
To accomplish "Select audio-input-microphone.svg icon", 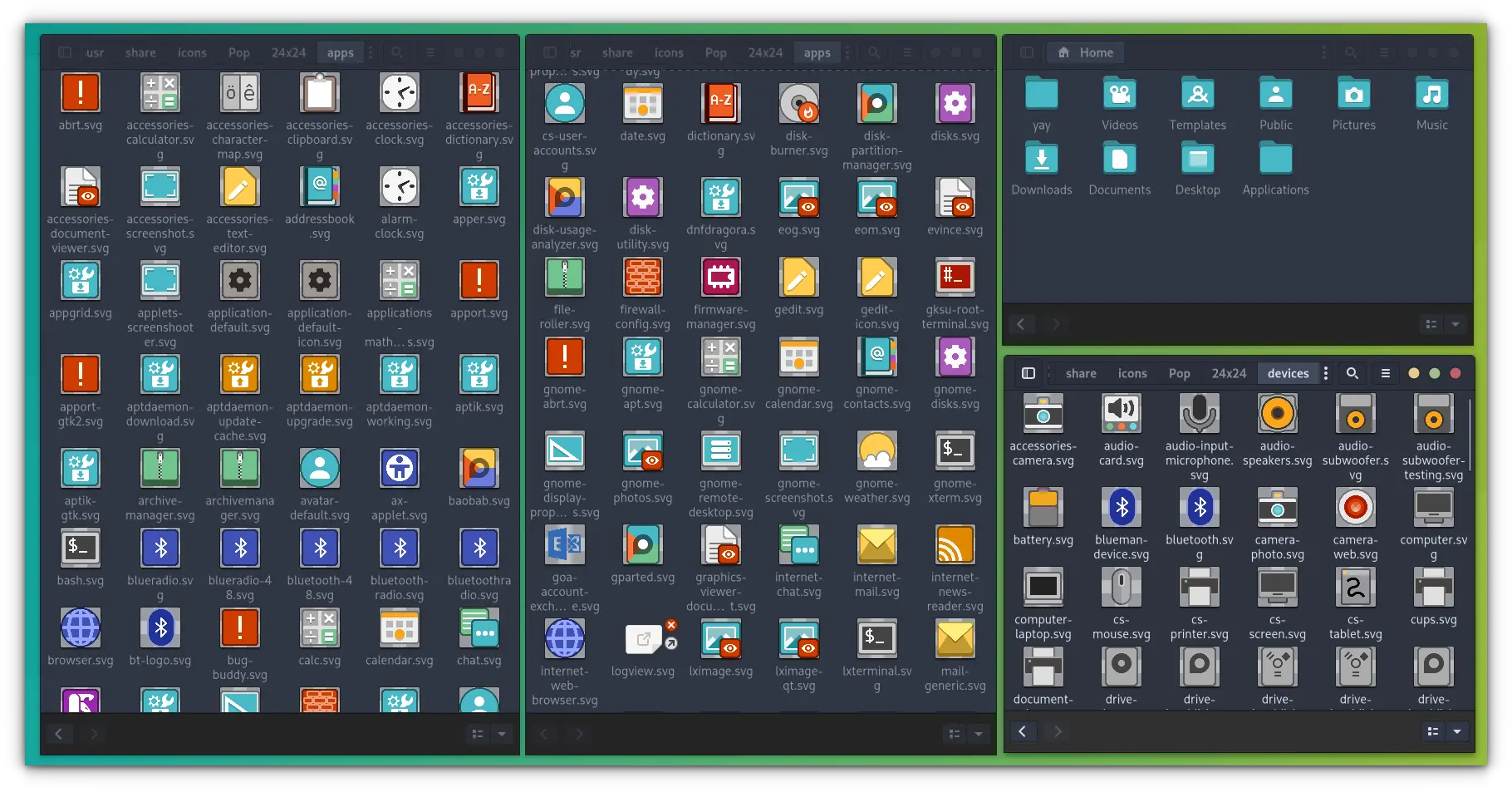I will (x=1200, y=413).
